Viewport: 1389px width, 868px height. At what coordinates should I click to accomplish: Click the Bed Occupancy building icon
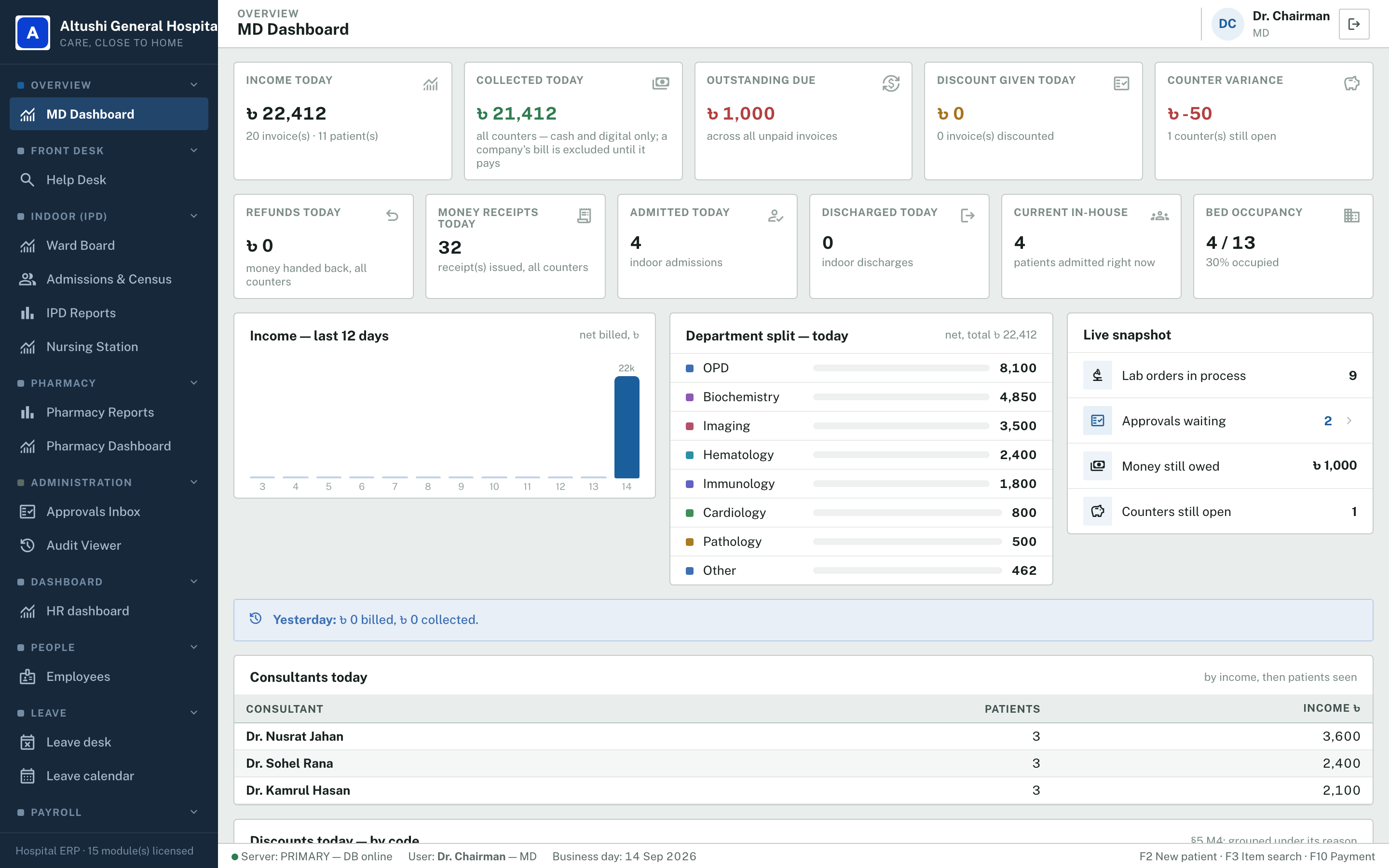point(1352,216)
